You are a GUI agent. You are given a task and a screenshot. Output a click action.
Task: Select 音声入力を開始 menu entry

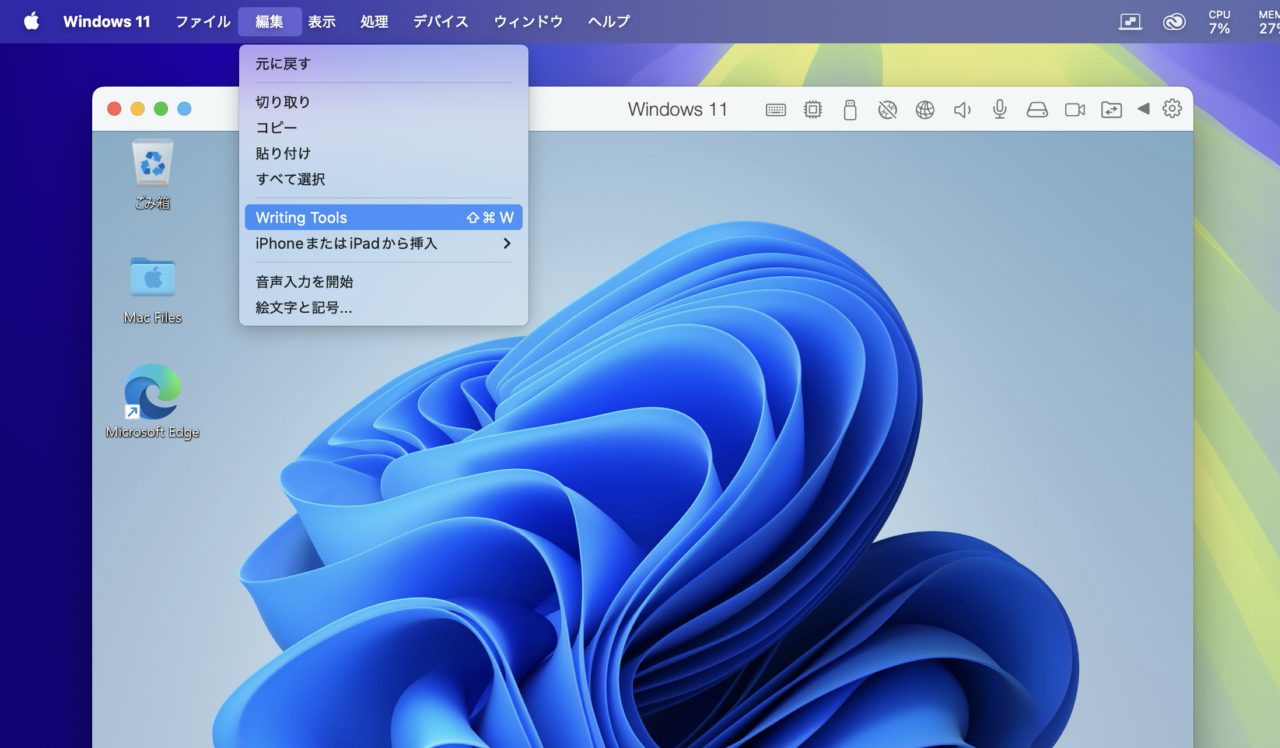383,282
